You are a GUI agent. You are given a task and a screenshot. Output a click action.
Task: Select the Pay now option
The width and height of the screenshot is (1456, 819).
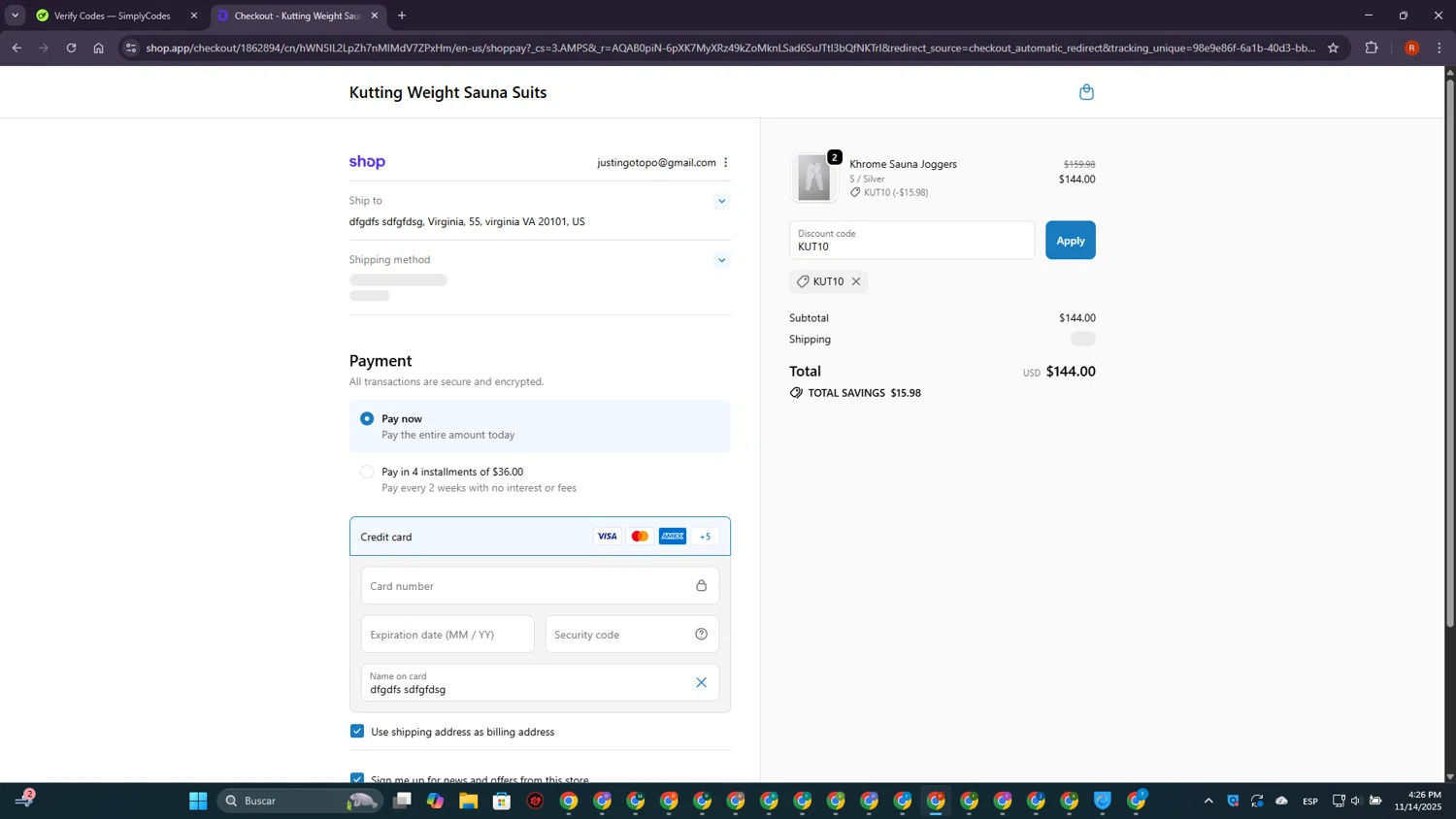point(367,419)
